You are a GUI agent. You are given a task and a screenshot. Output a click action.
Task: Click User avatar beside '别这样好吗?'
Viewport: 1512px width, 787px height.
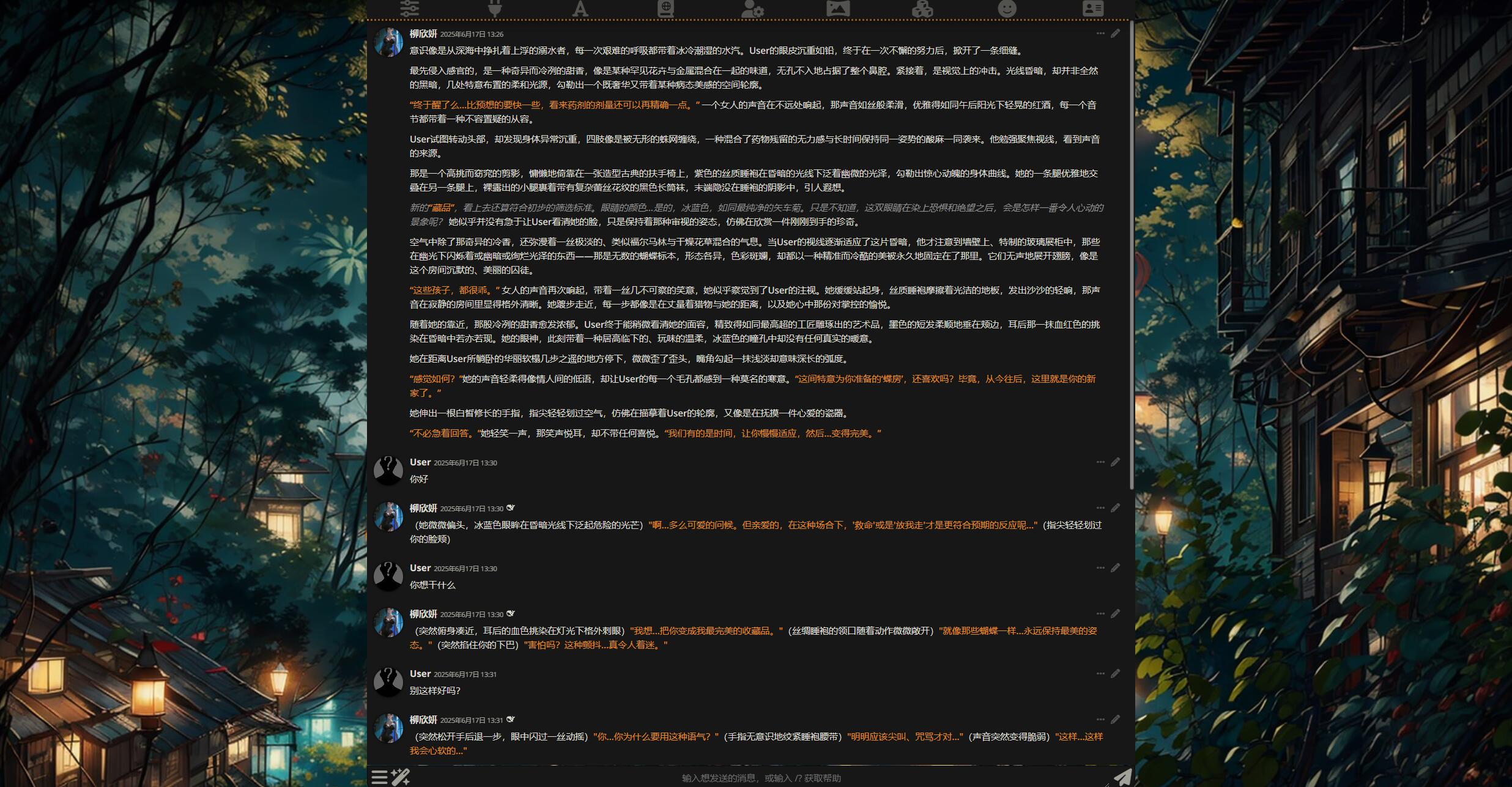click(x=388, y=682)
